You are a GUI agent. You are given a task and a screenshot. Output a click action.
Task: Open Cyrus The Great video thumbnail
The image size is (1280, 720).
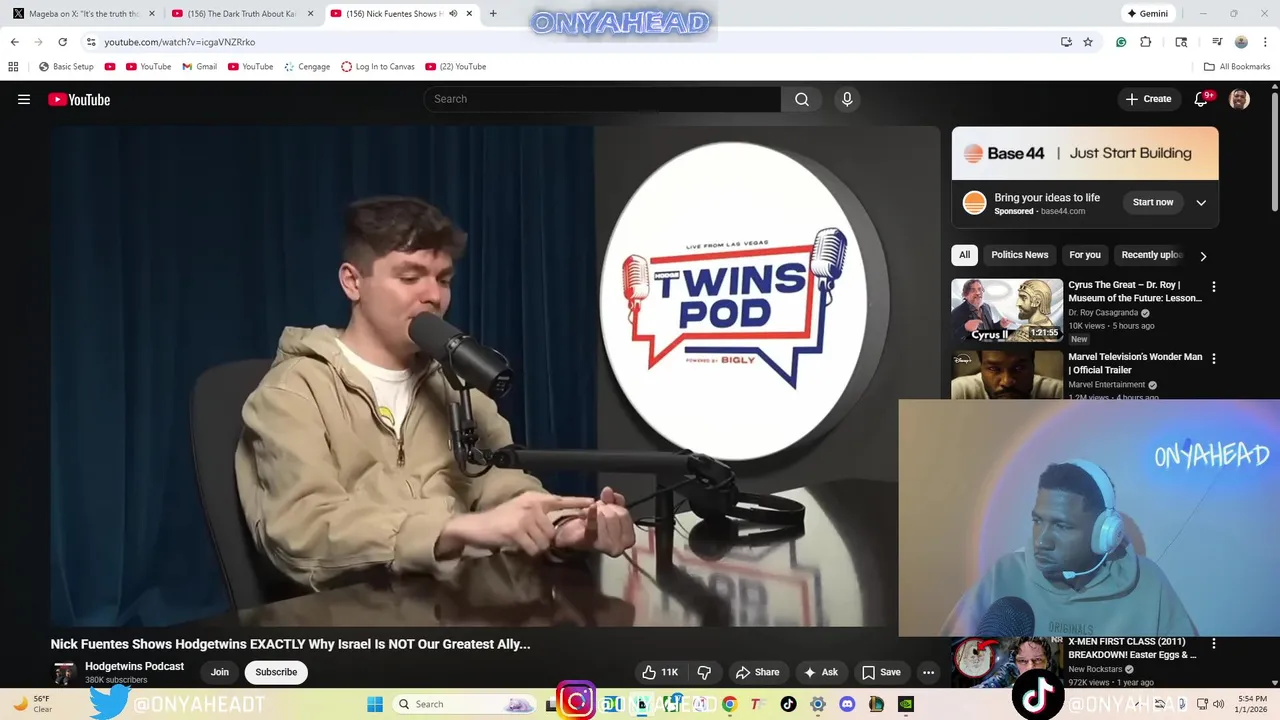(x=1007, y=310)
